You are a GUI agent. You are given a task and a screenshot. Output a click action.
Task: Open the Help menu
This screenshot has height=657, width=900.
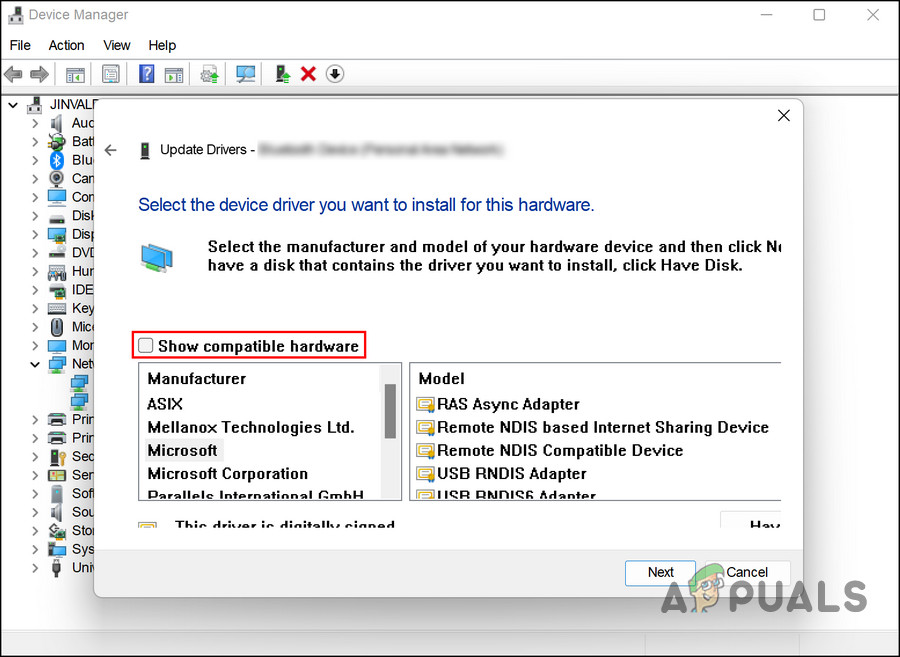click(x=162, y=45)
